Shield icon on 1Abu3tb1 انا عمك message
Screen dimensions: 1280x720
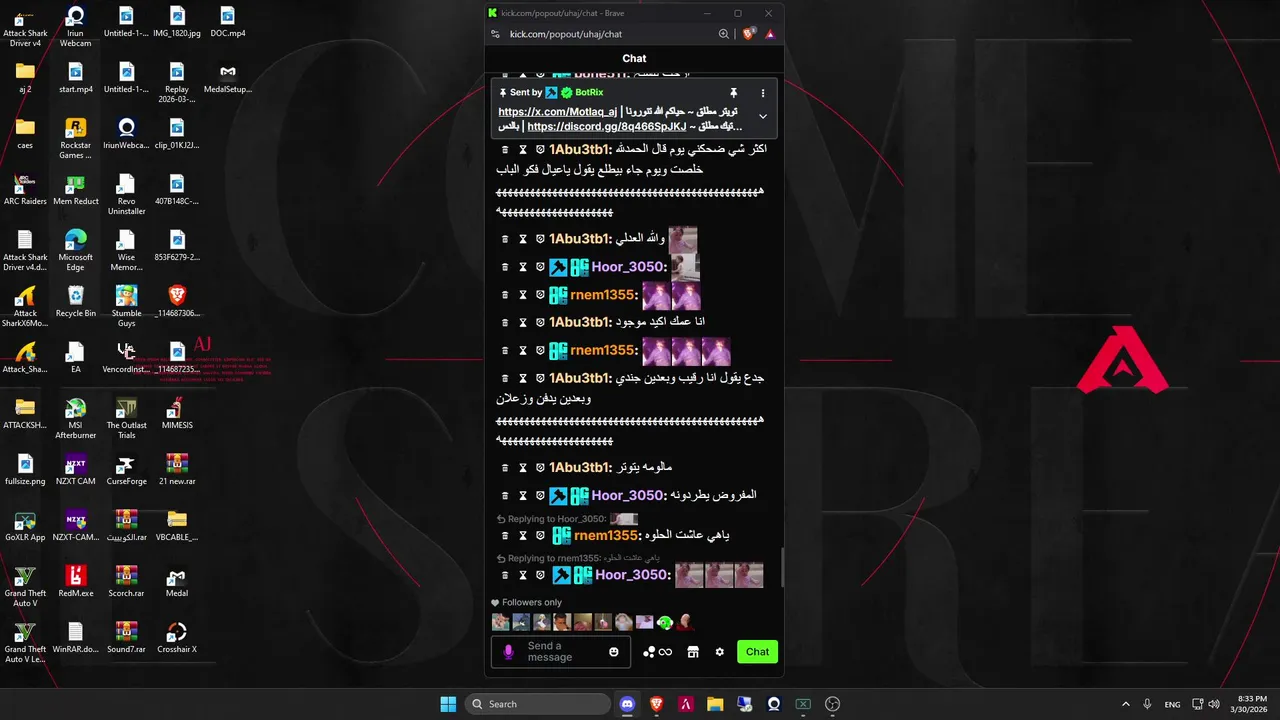pos(540,322)
